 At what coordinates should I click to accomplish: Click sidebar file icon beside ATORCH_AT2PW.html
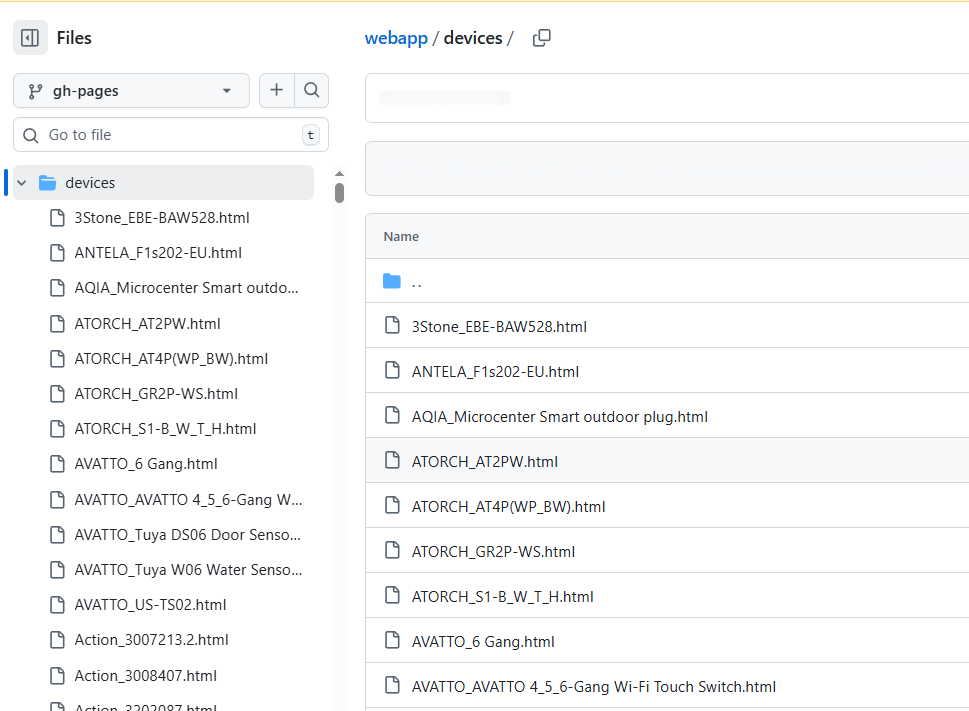(57, 324)
